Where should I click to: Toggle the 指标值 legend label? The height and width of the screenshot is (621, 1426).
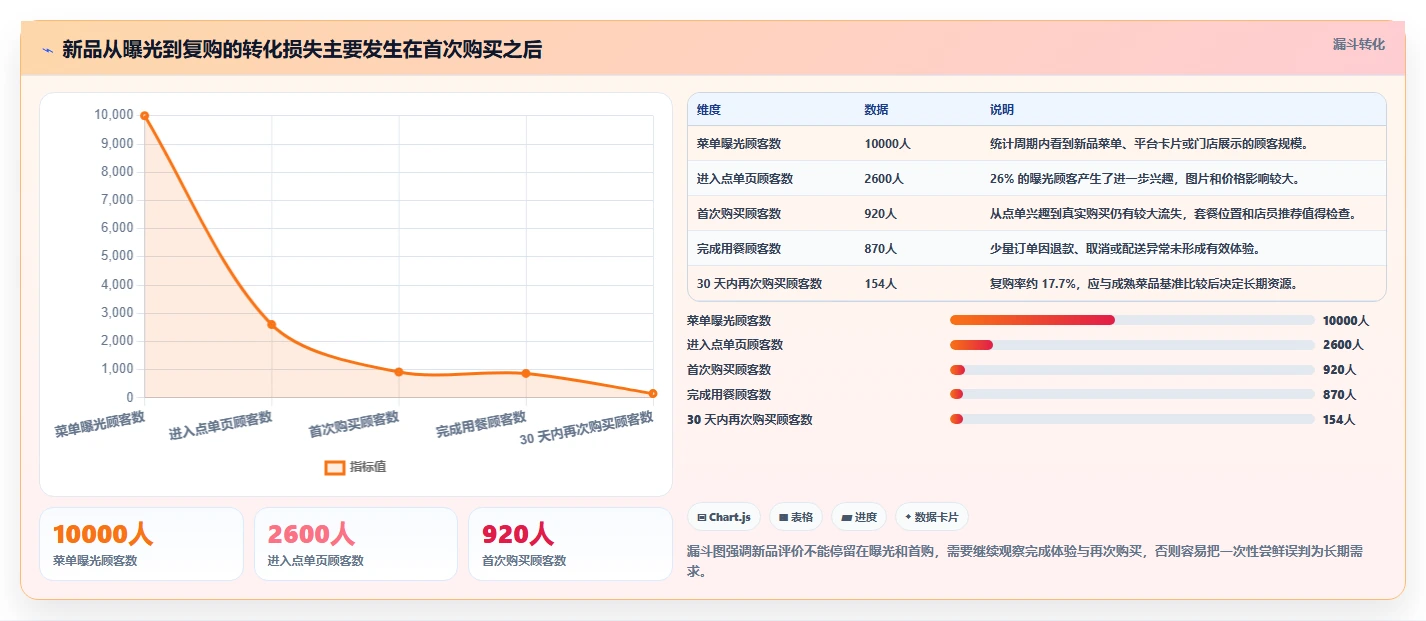pos(368,467)
